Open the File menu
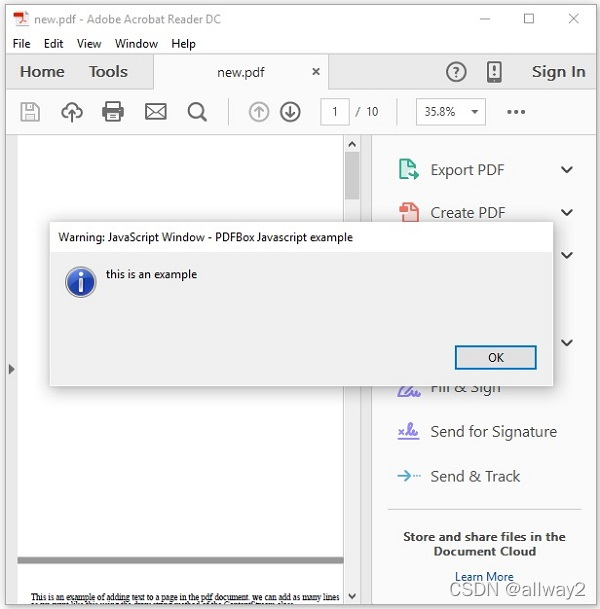Screen dimensions: 600x609 click(21, 44)
